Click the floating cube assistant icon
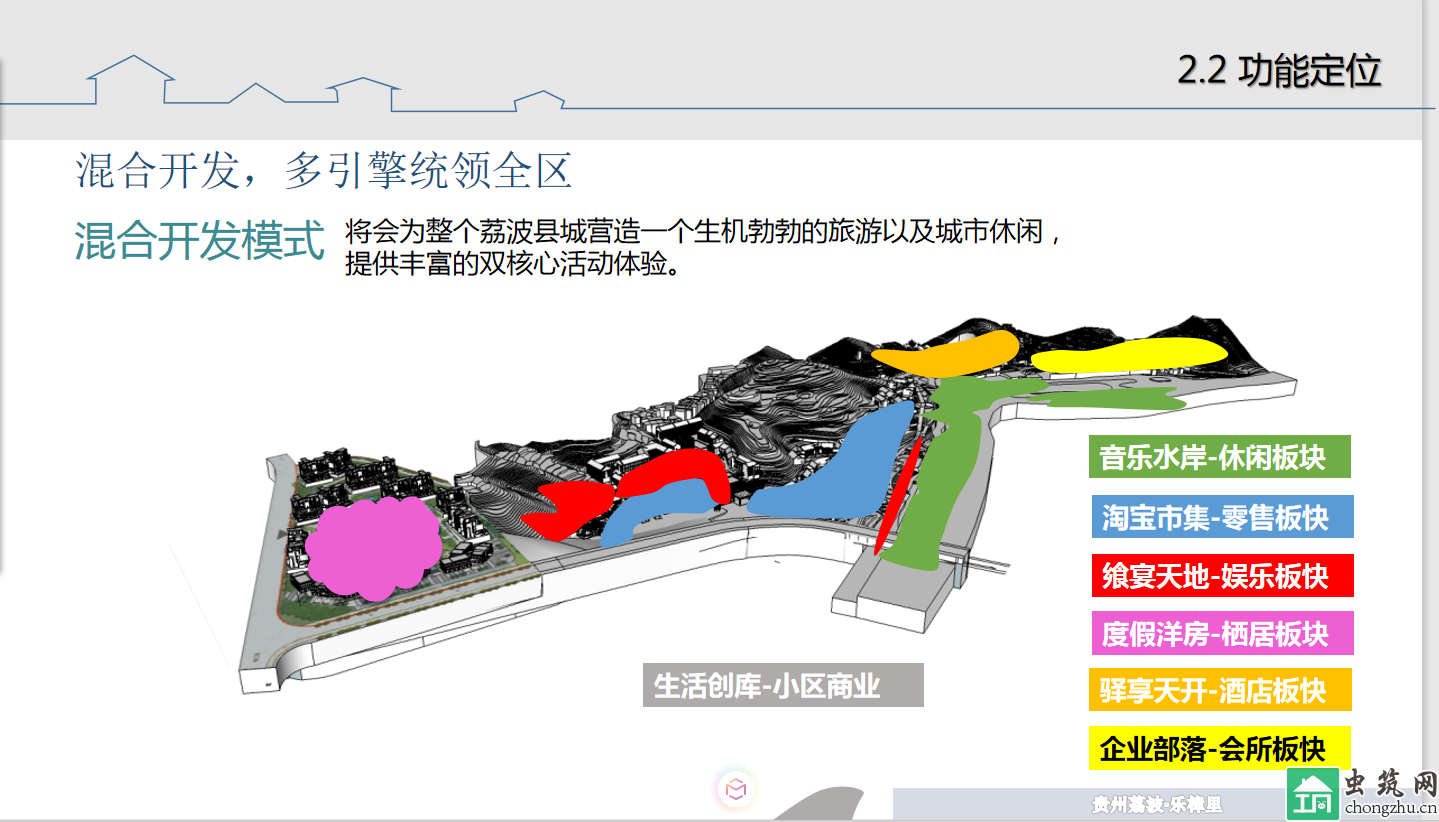 point(736,790)
